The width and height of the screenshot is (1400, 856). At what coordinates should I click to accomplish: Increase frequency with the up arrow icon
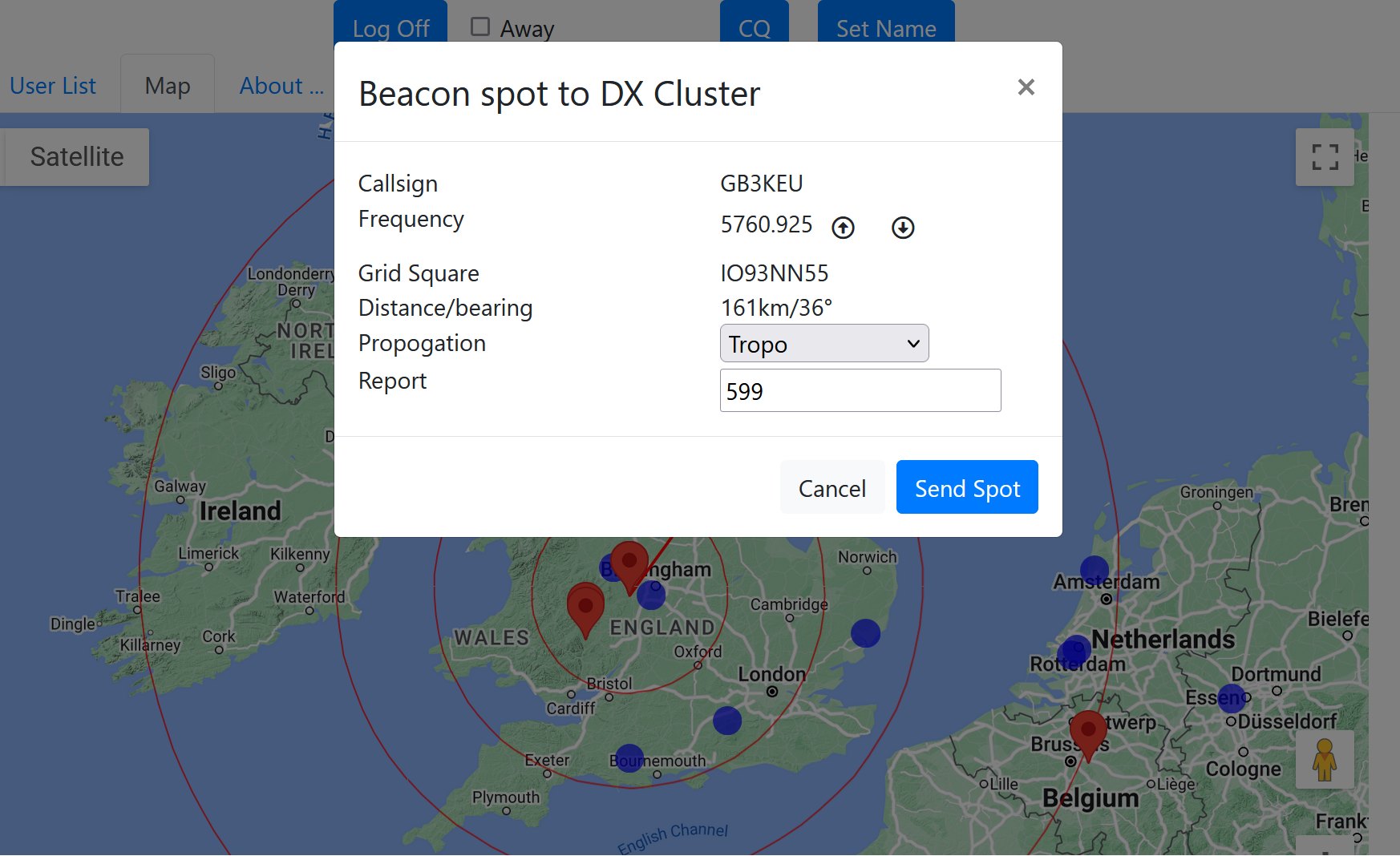(843, 228)
